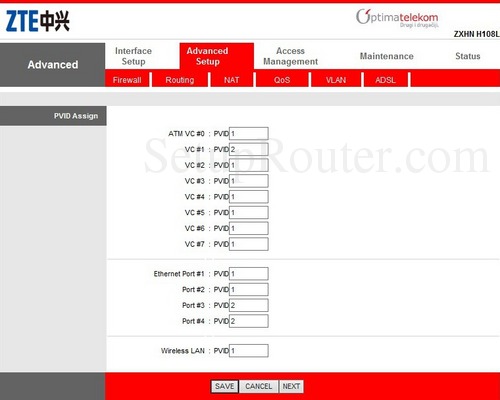
Task: Click the ZTE logo
Action: 38,21
